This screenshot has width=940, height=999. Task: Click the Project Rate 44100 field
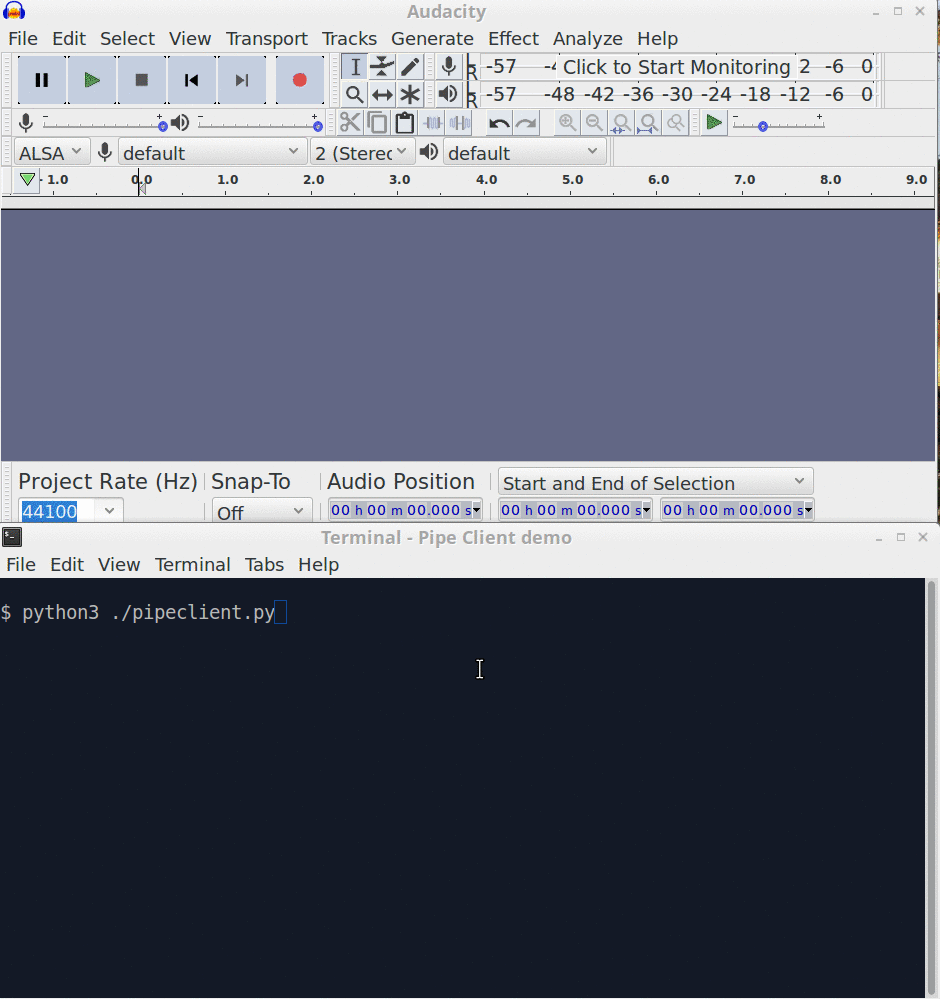[57, 511]
